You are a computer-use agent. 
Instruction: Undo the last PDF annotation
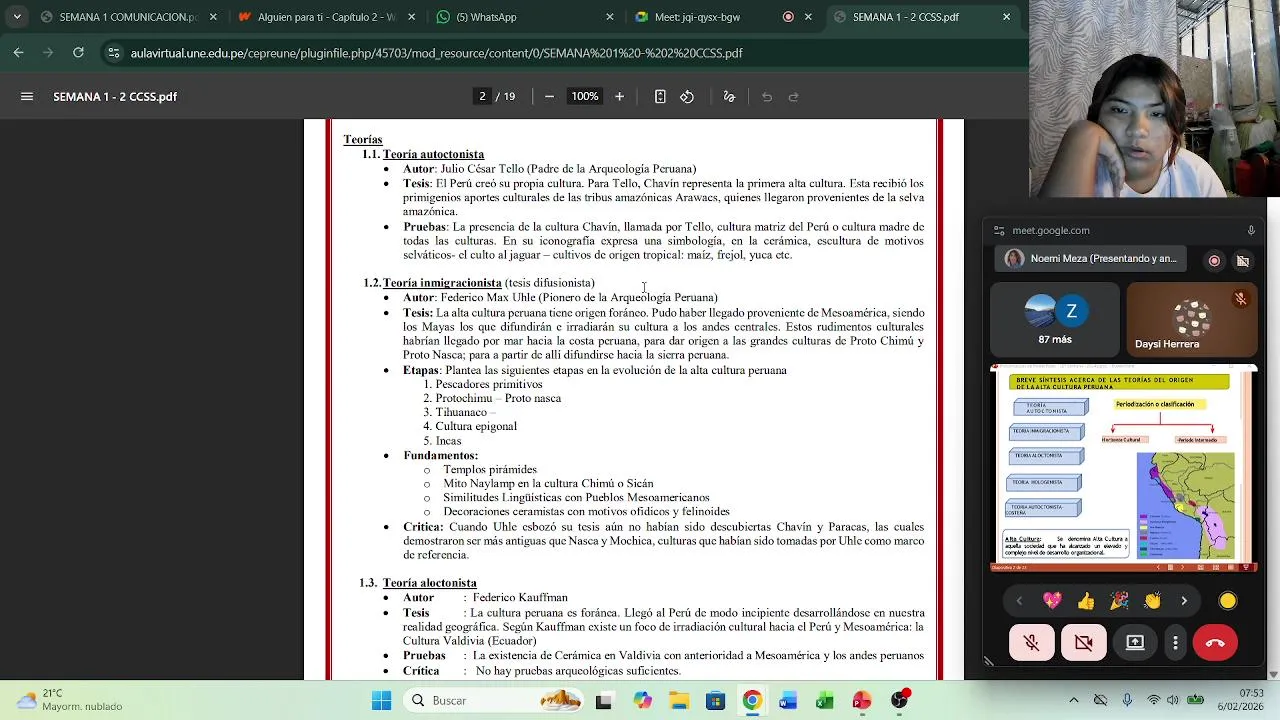[767, 97]
